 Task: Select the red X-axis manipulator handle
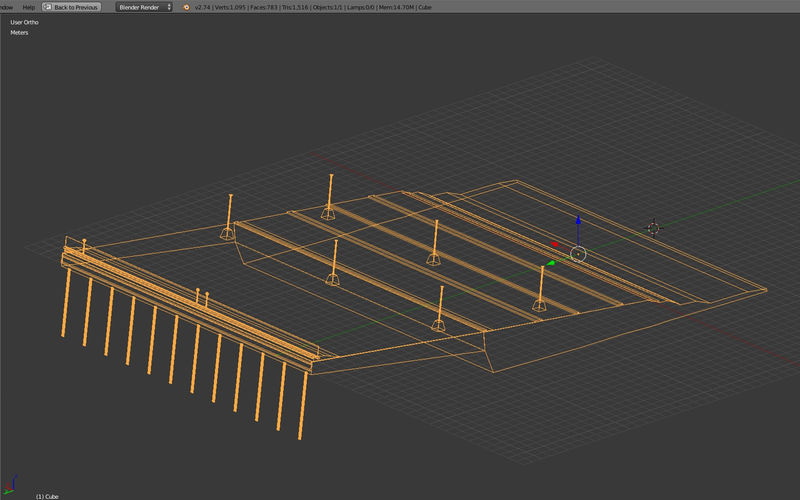click(x=556, y=243)
